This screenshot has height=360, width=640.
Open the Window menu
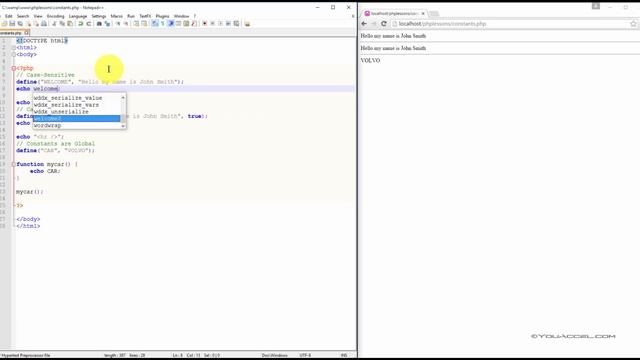pyautogui.click(x=182, y=16)
